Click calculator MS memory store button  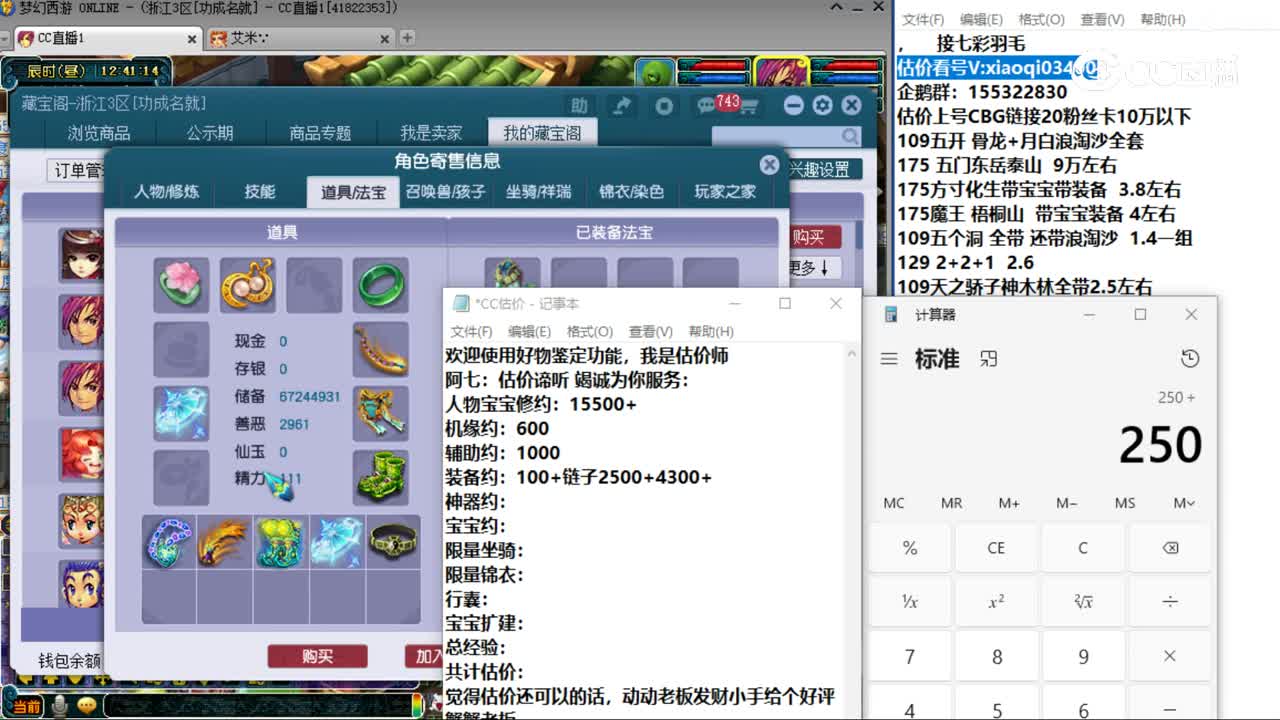click(1125, 503)
